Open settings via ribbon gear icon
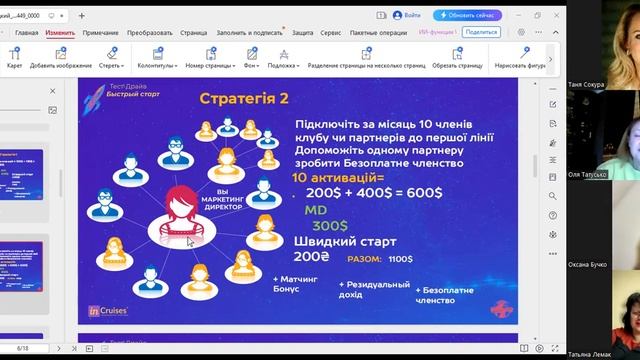 pyautogui.click(x=521, y=32)
